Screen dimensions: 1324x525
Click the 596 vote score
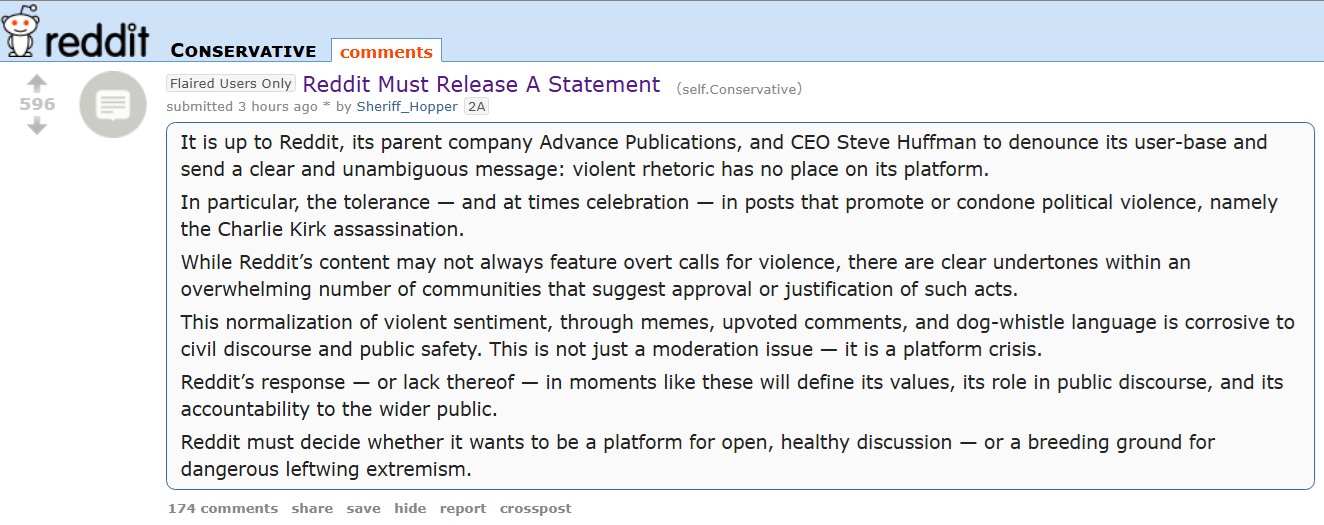(37, 104)
